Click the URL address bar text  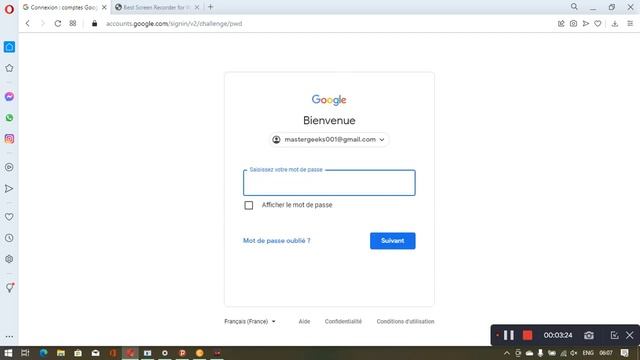pos(174,24)
